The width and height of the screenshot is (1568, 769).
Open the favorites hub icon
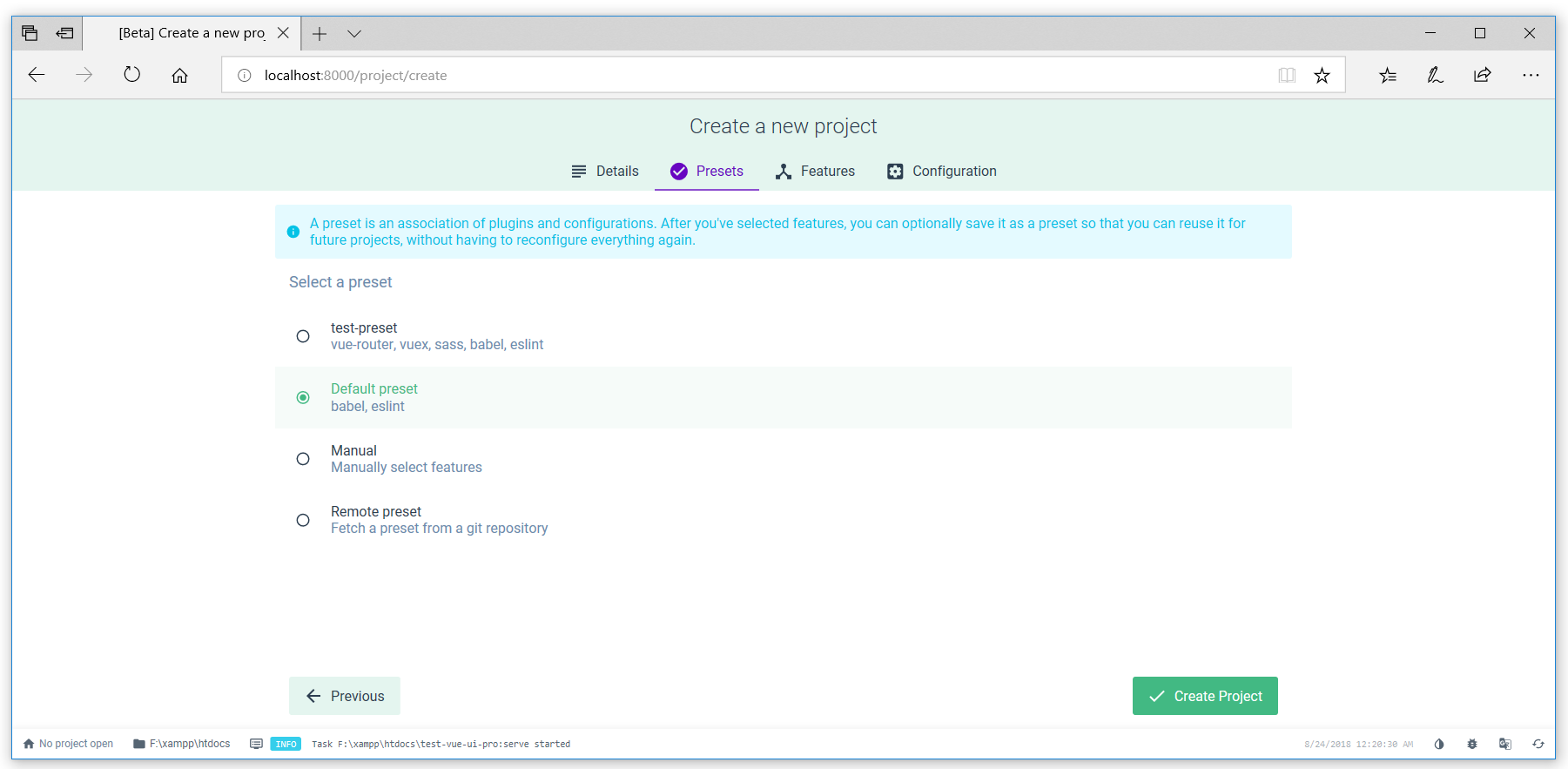click(x=1388, y=75)
